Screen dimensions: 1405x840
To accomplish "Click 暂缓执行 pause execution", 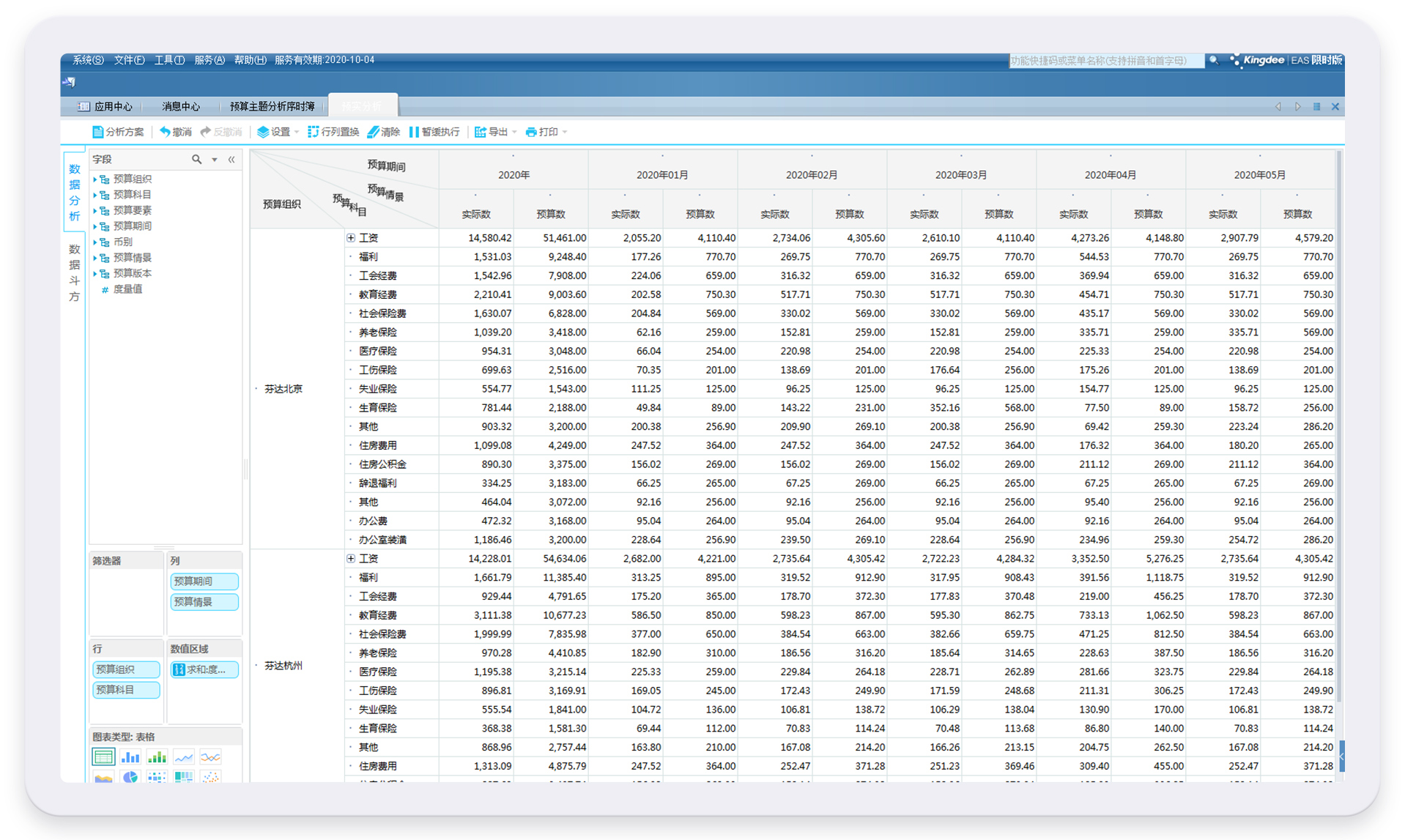I will click(x=434, y=132).
